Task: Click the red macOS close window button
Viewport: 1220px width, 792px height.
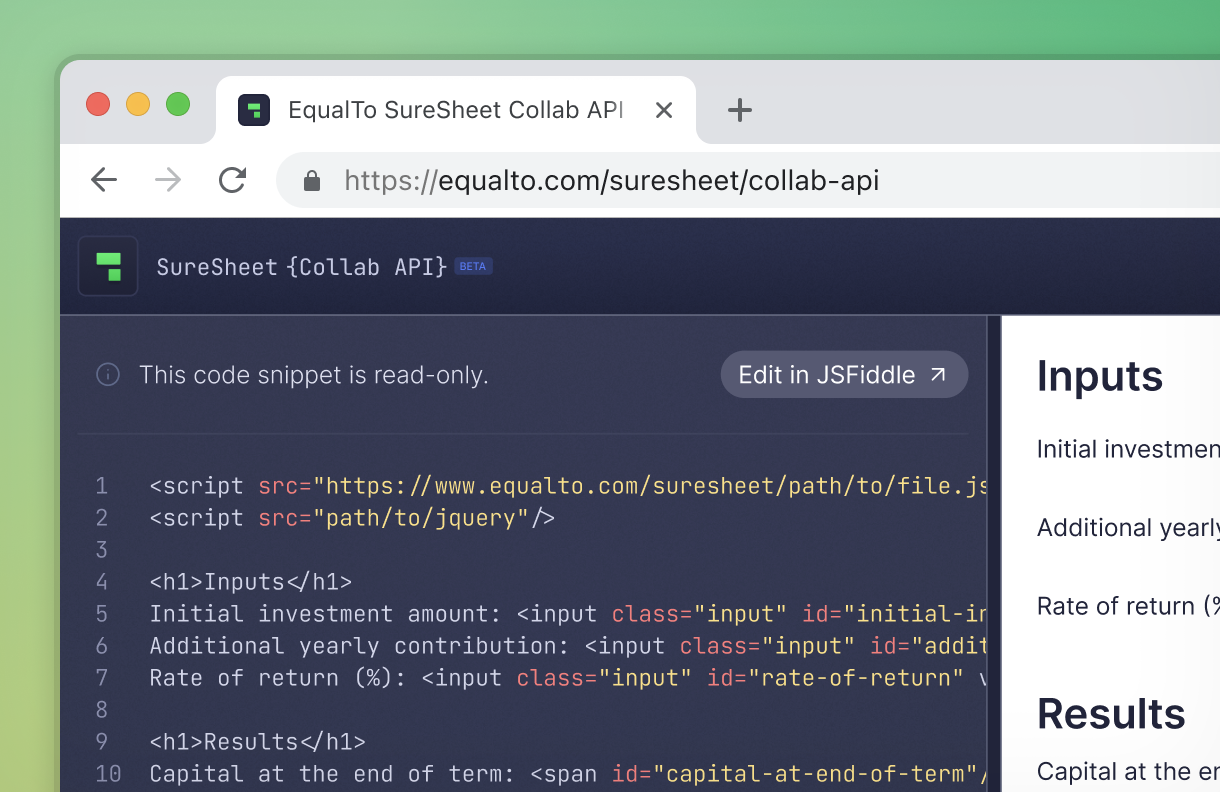Action: click(98, 104)
